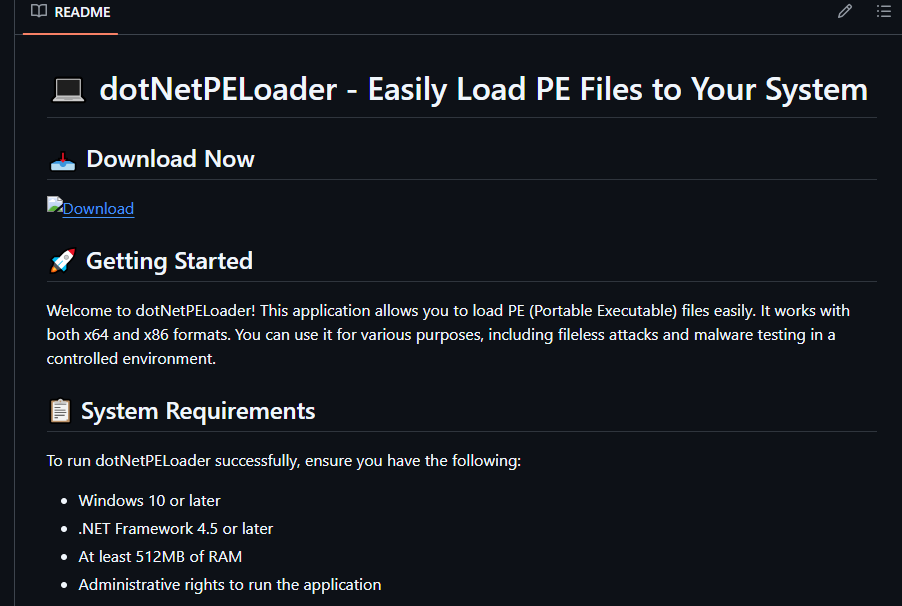The width and height of the screenshot is (902, 606).
Task: Click the inbox tray emoji before Download Now
Action: pos(62,159)
